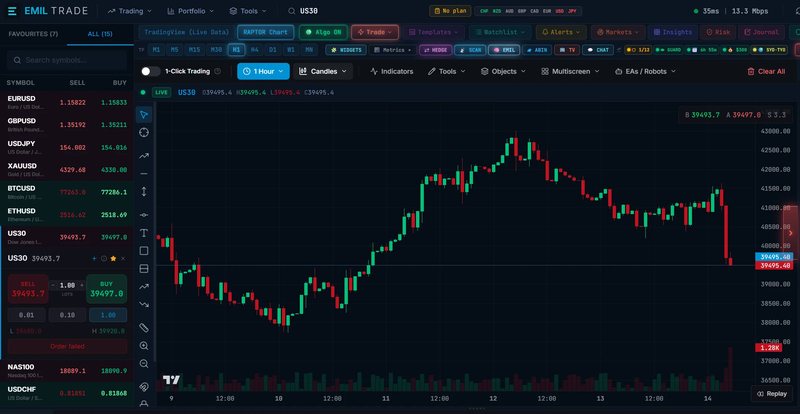Select the 1.00 lot size preset
Viewport: 800px width, 414px height.
[108, 315]
